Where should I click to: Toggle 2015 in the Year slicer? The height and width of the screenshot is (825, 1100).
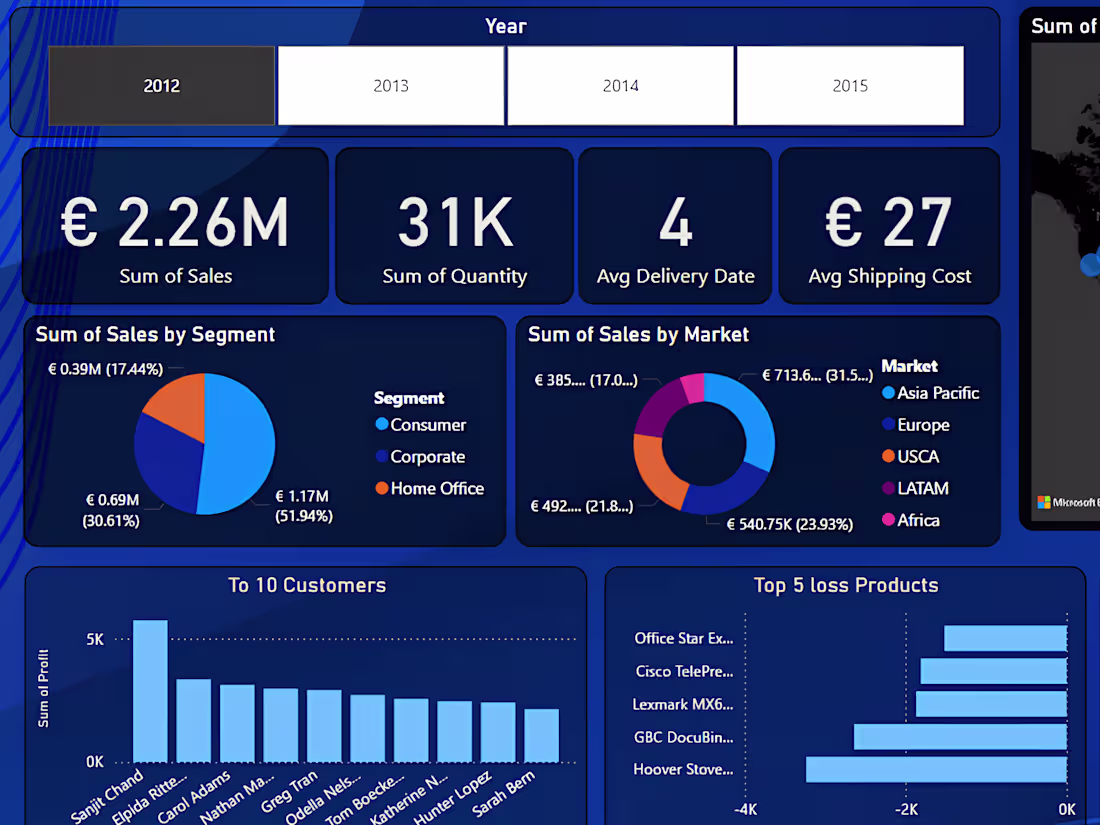850,85
